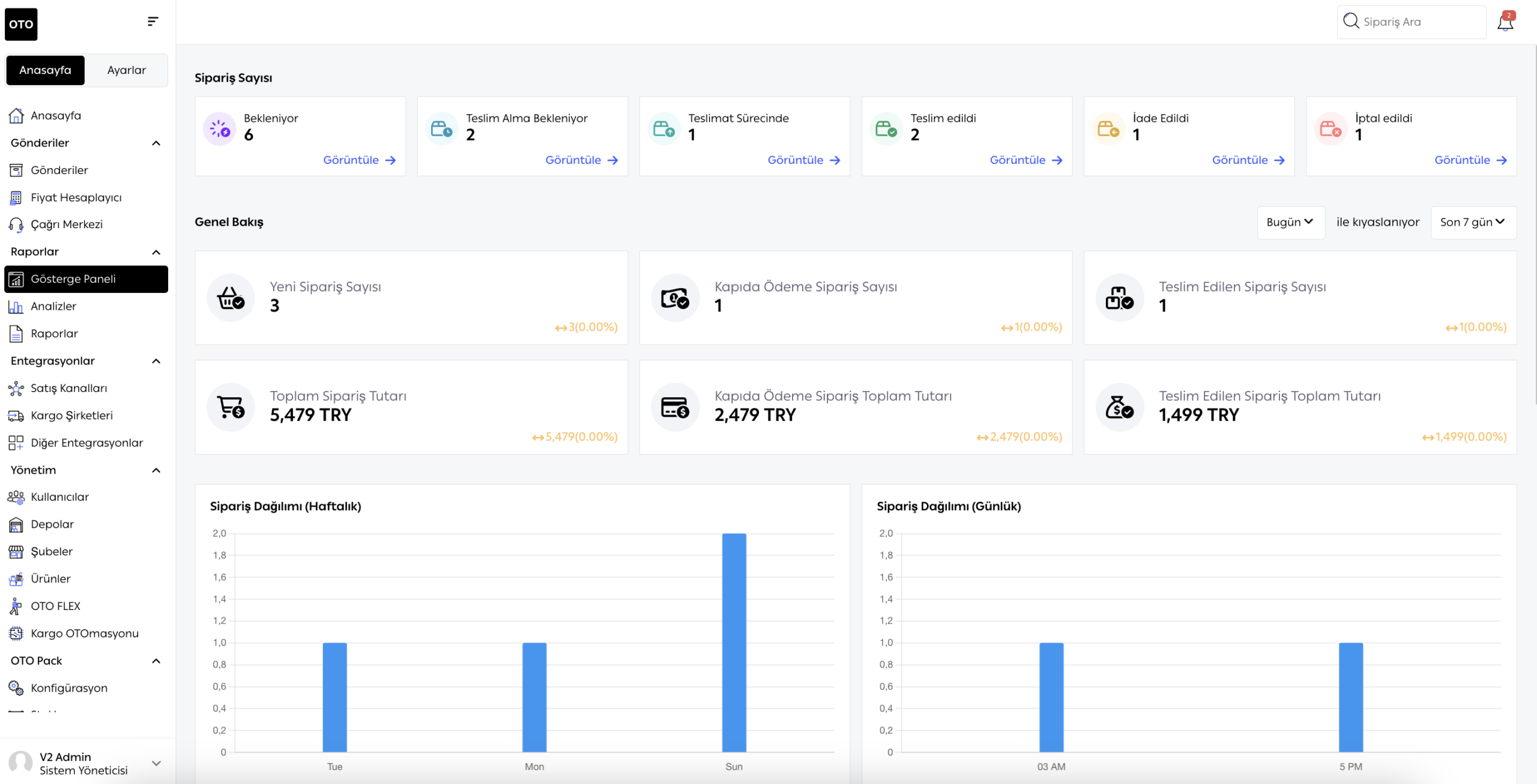This screenshot has width=1537, height=784.
Task: Click Kapıda Ödeme Sipariş Toplam Tutarı icon
Action: point(675,407)
